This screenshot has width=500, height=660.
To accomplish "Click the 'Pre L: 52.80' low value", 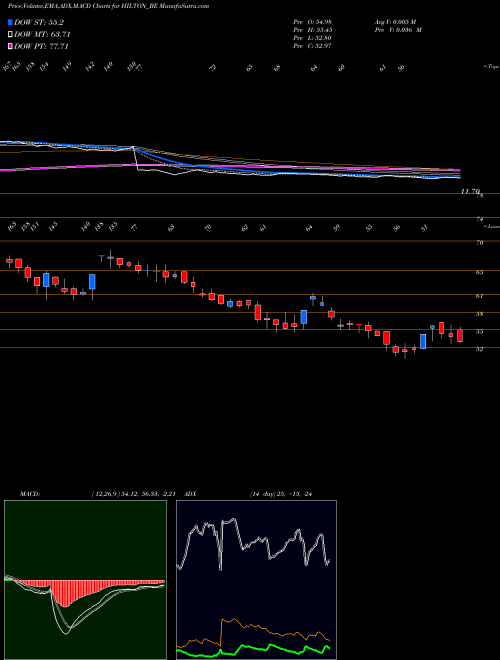I will pyautogui.click(x=313, y=38).
